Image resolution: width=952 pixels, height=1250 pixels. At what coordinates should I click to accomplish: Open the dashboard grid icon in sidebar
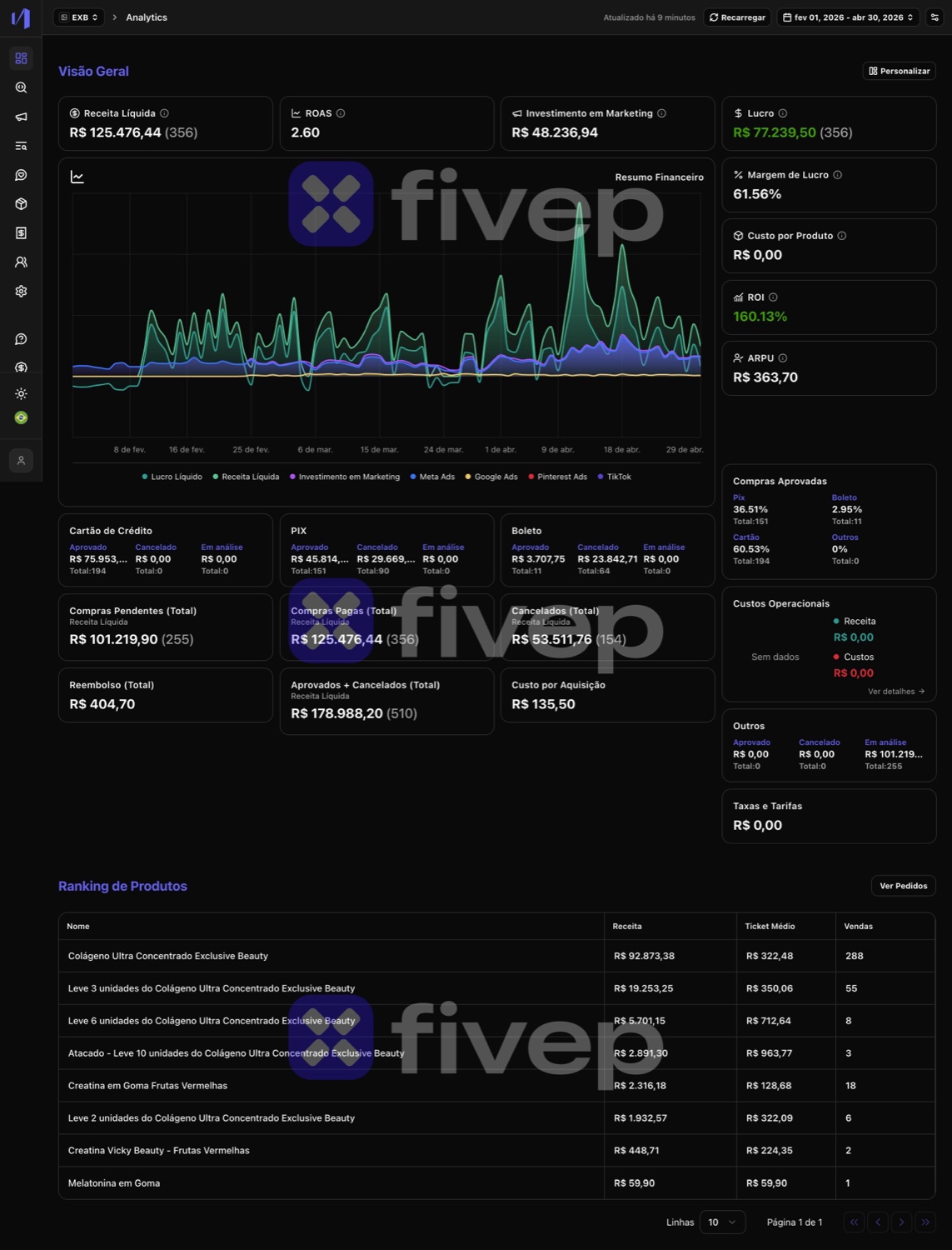point(21,58)
